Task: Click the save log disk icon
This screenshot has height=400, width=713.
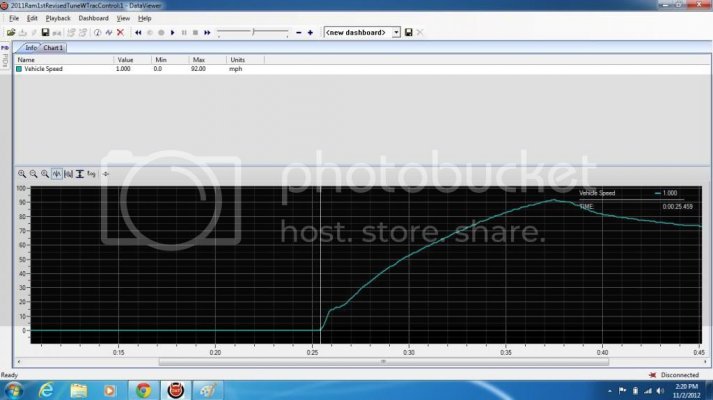Action: (x=45, y=33)
